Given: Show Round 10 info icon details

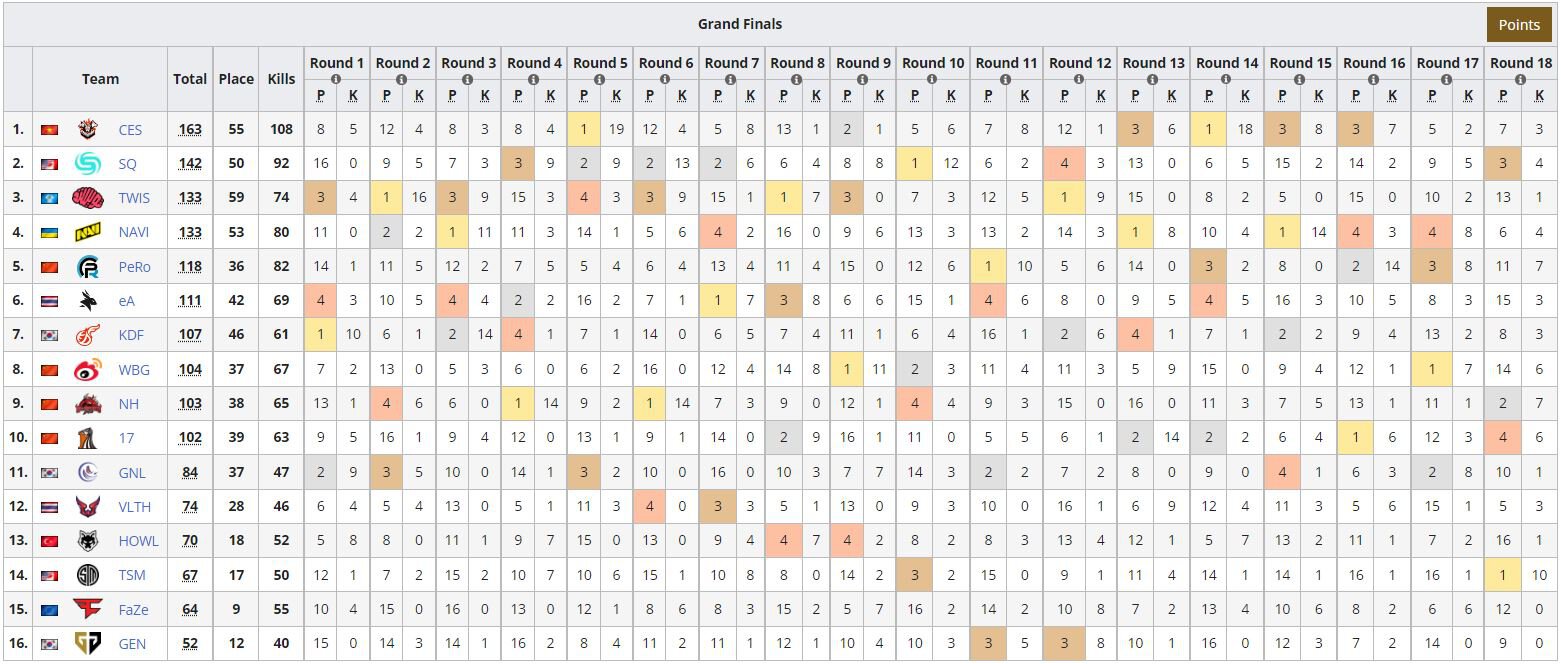Looking at the screenshot, I should coord(932,79).
